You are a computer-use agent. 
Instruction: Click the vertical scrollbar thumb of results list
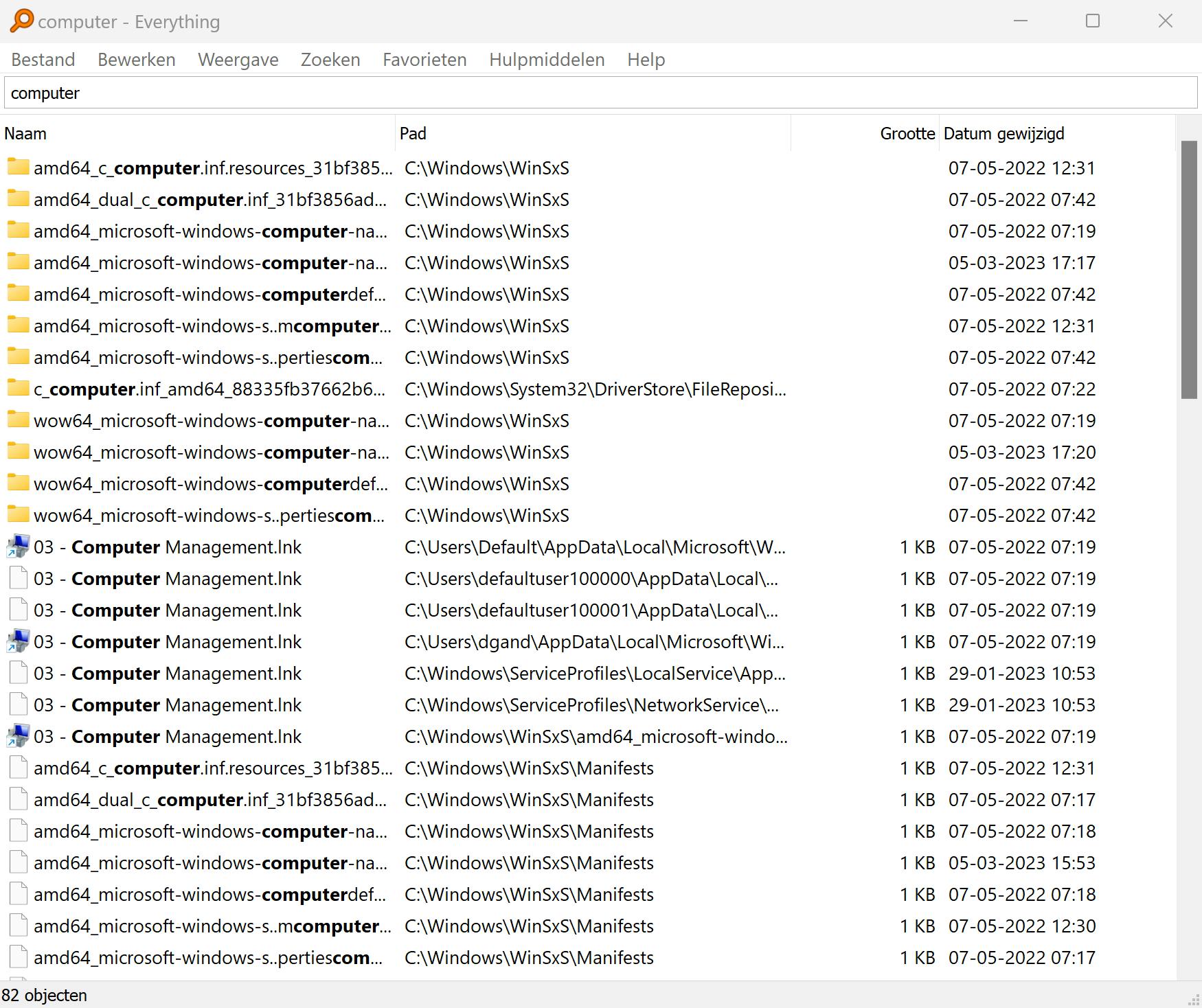[x=1189, y=269]
